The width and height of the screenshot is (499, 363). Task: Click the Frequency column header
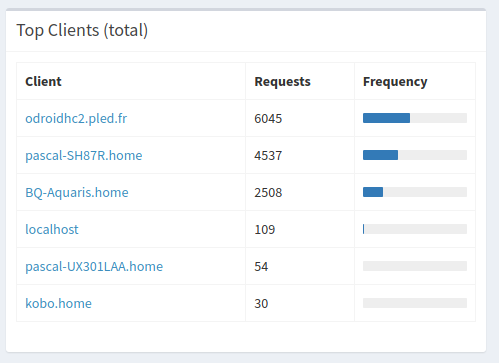395,82
